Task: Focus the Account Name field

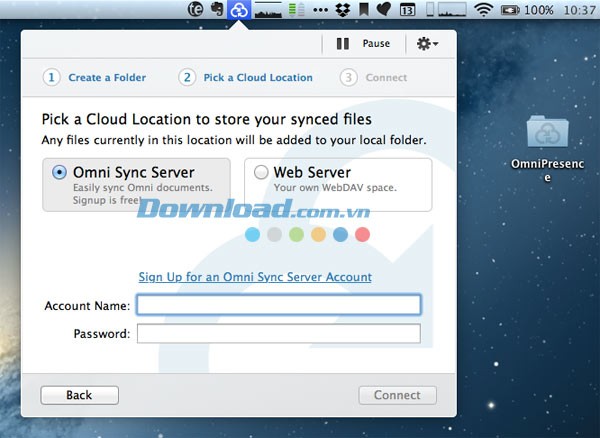Action: (x=279, y=305)
